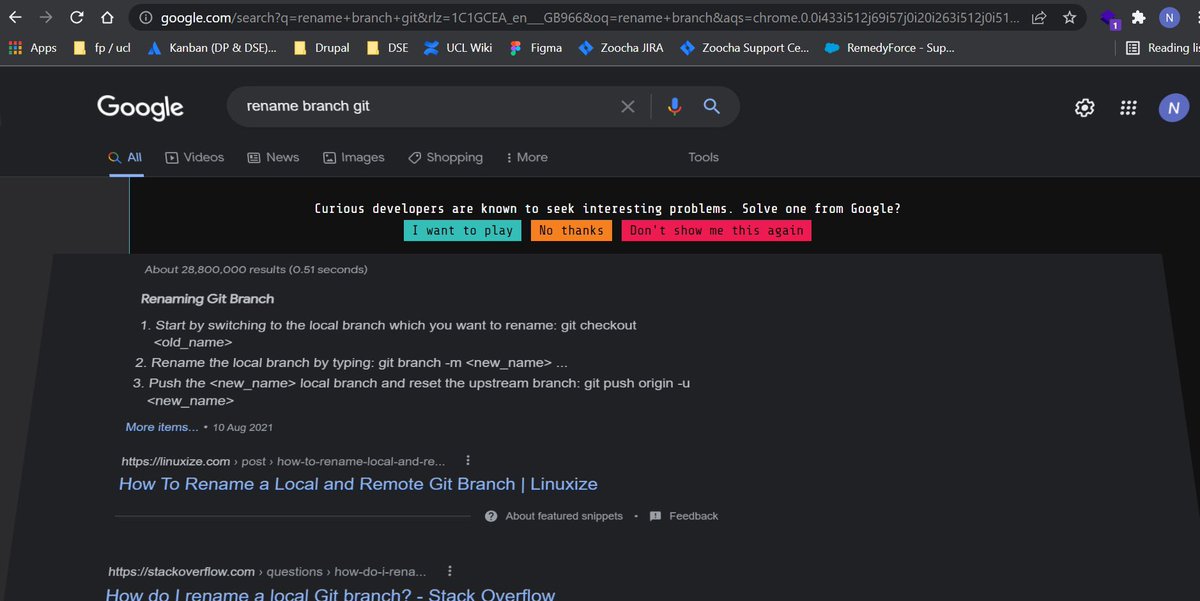Click the I want to play button
Image resolution: width=1200 pixels, height=601 pixels.
tap(462, 230)
